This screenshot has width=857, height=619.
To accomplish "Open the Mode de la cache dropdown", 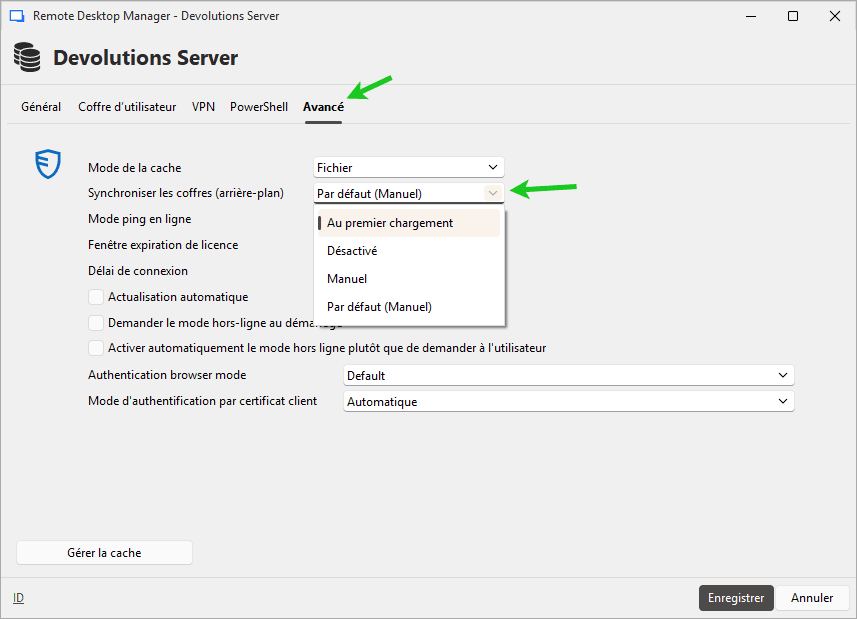I will 408,168.
